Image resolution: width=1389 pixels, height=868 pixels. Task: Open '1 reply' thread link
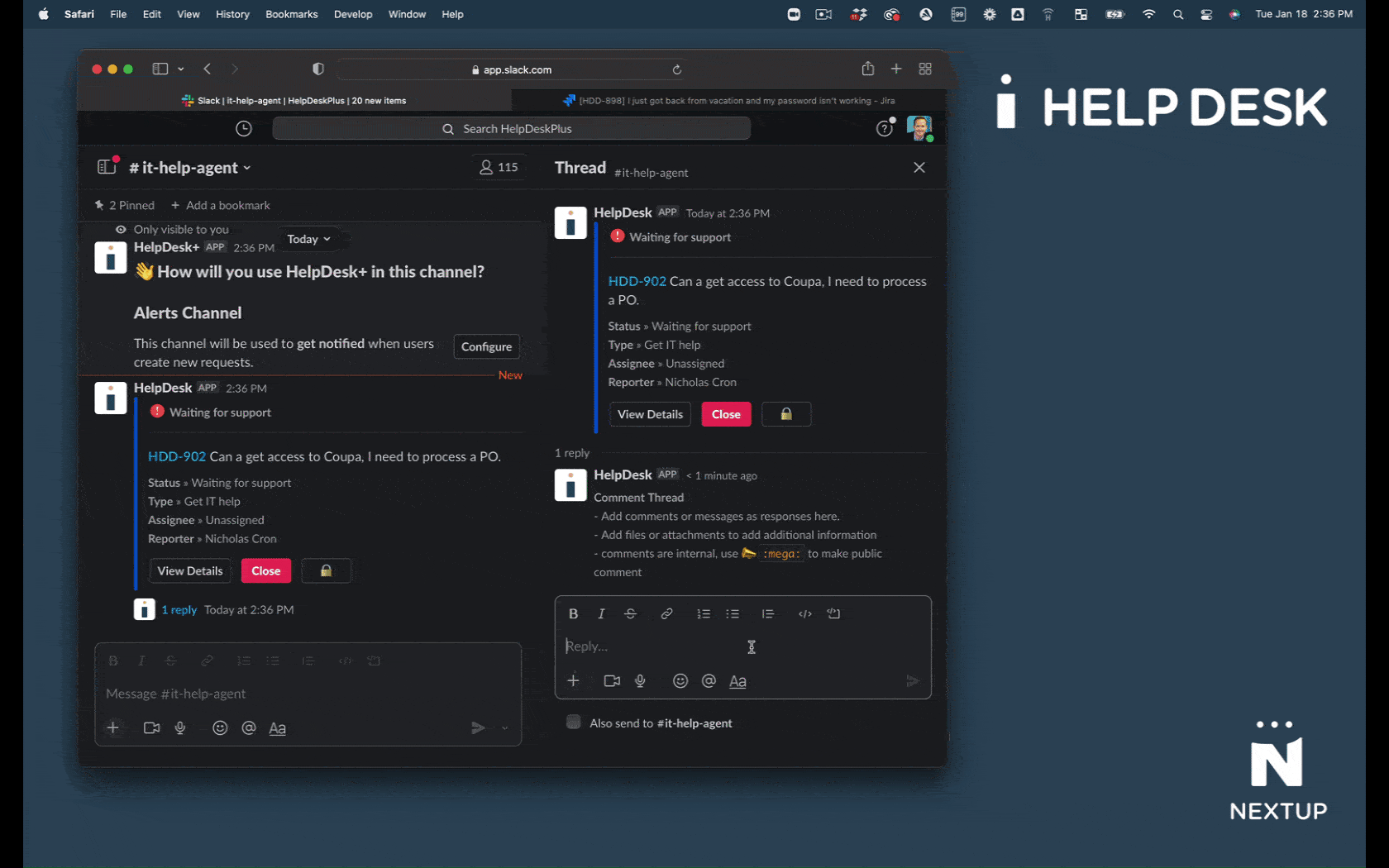point(179,609)
